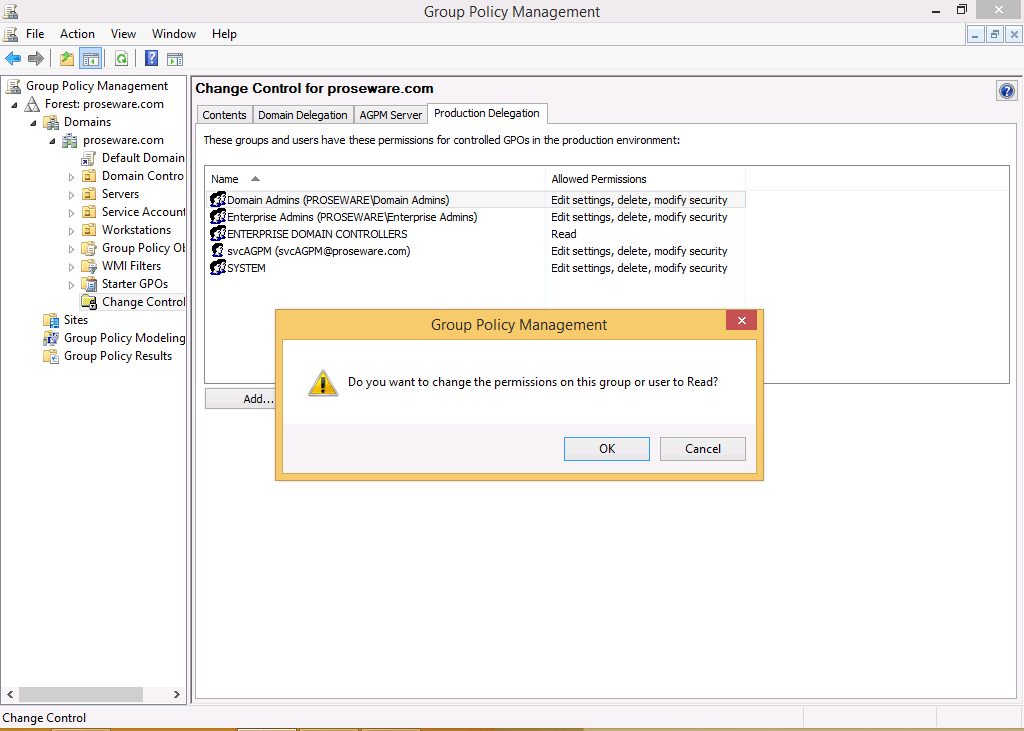Click the svcAGPM user icon
This screenshot has height=731, width=1024.
click(x=218, y=251)
